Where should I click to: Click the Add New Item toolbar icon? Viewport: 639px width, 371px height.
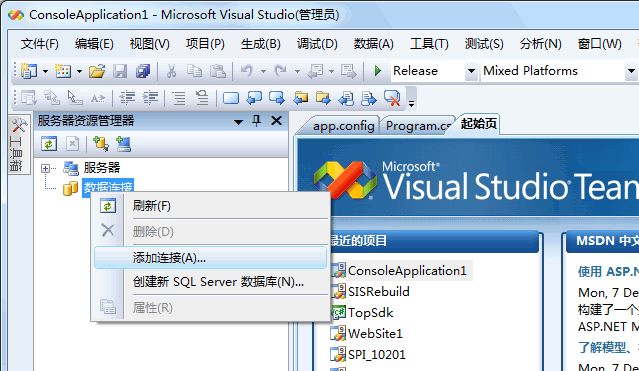(63, 71)
